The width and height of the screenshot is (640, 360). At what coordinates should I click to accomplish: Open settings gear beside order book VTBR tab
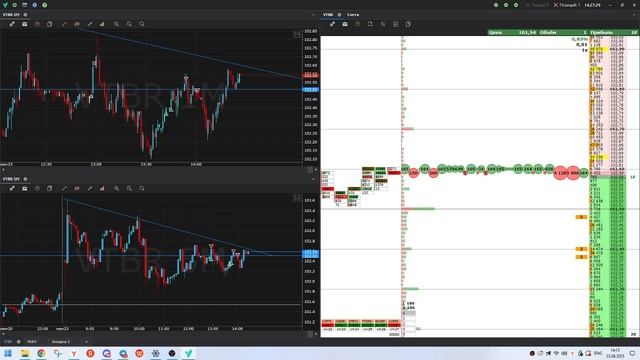point(339,15)
